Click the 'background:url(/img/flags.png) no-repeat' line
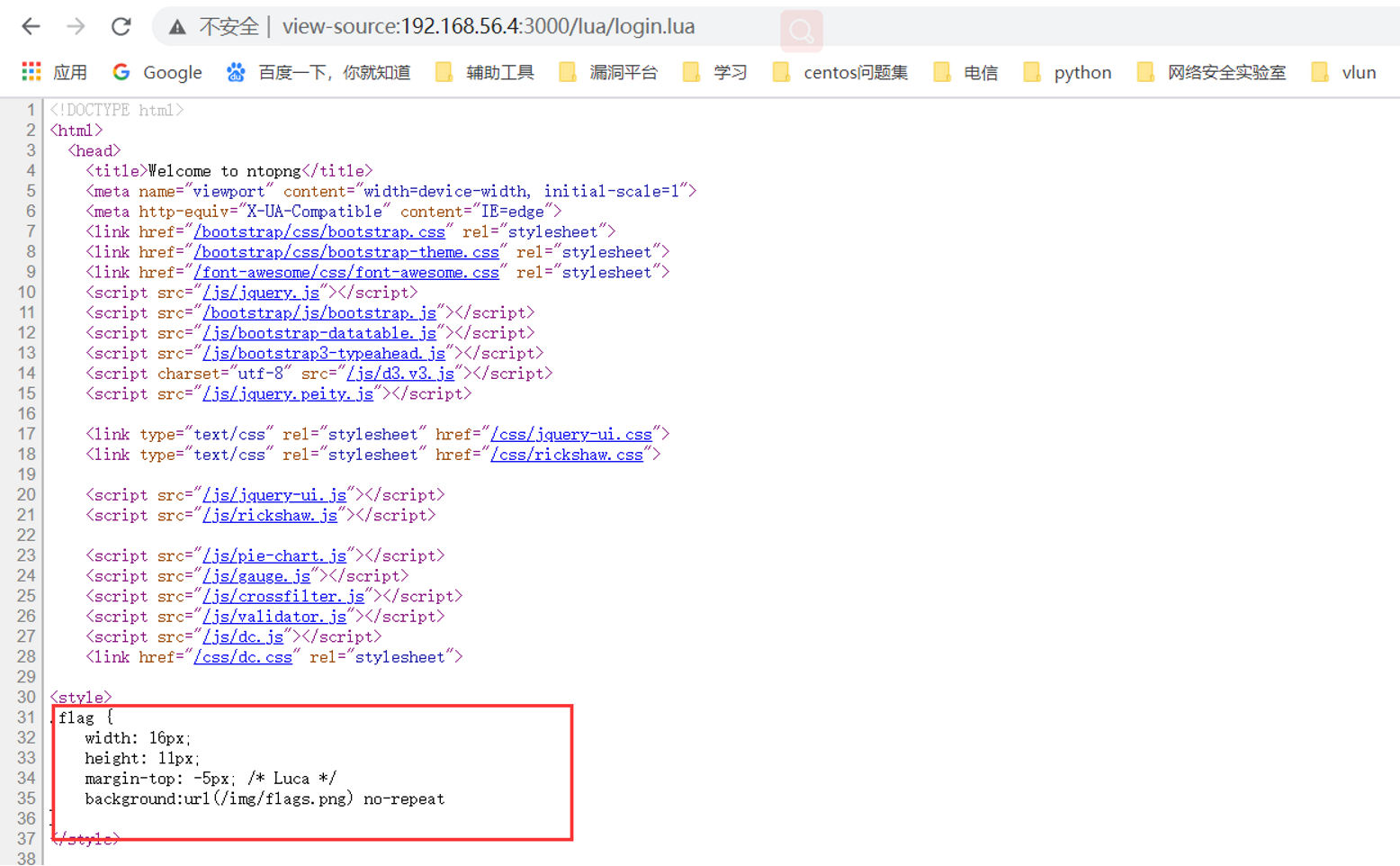 coord(265,799)
